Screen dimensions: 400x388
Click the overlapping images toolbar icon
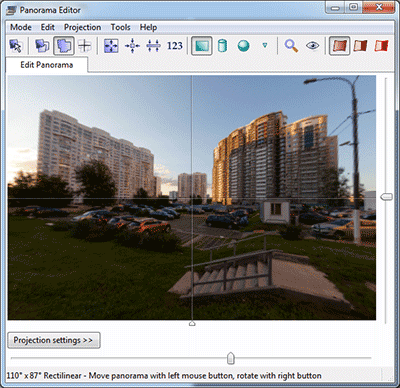(42, 46)
